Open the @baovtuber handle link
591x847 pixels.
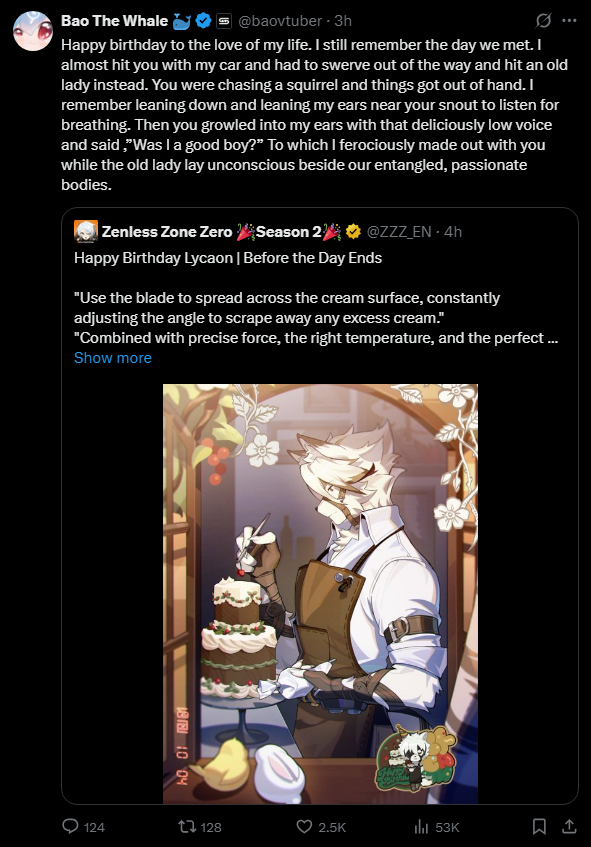280,21
